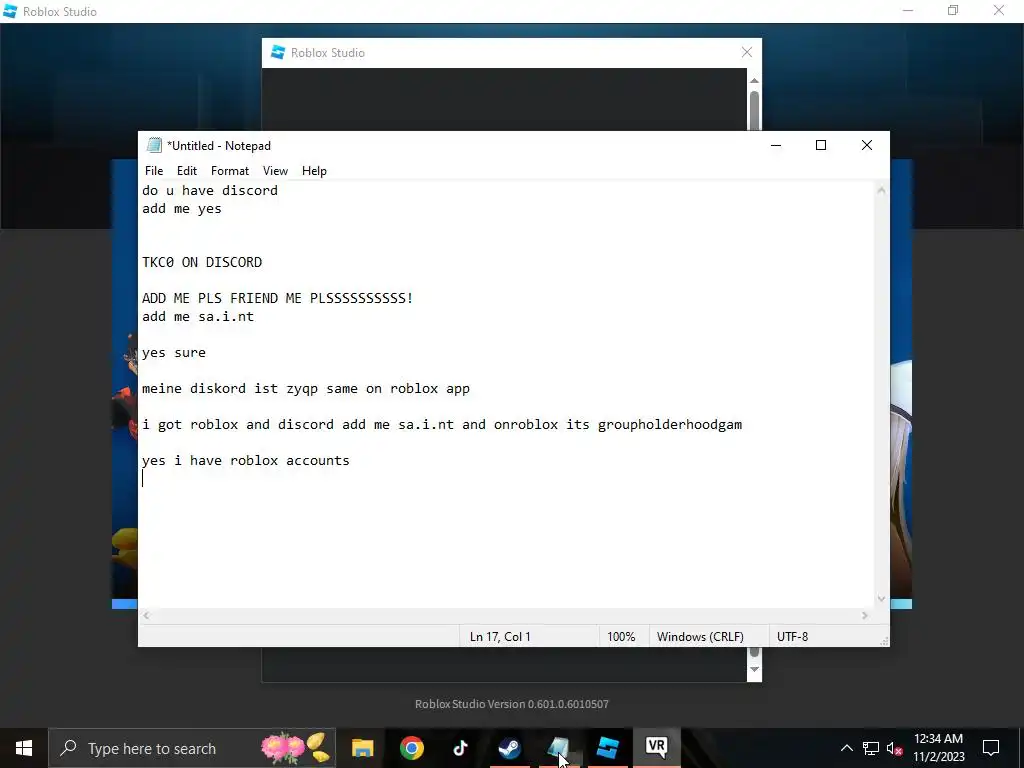Screen dimensions: 1024x768
Task: Click the word 'groupholderhoodgam' in Notepad
Action: click(670, 424)
